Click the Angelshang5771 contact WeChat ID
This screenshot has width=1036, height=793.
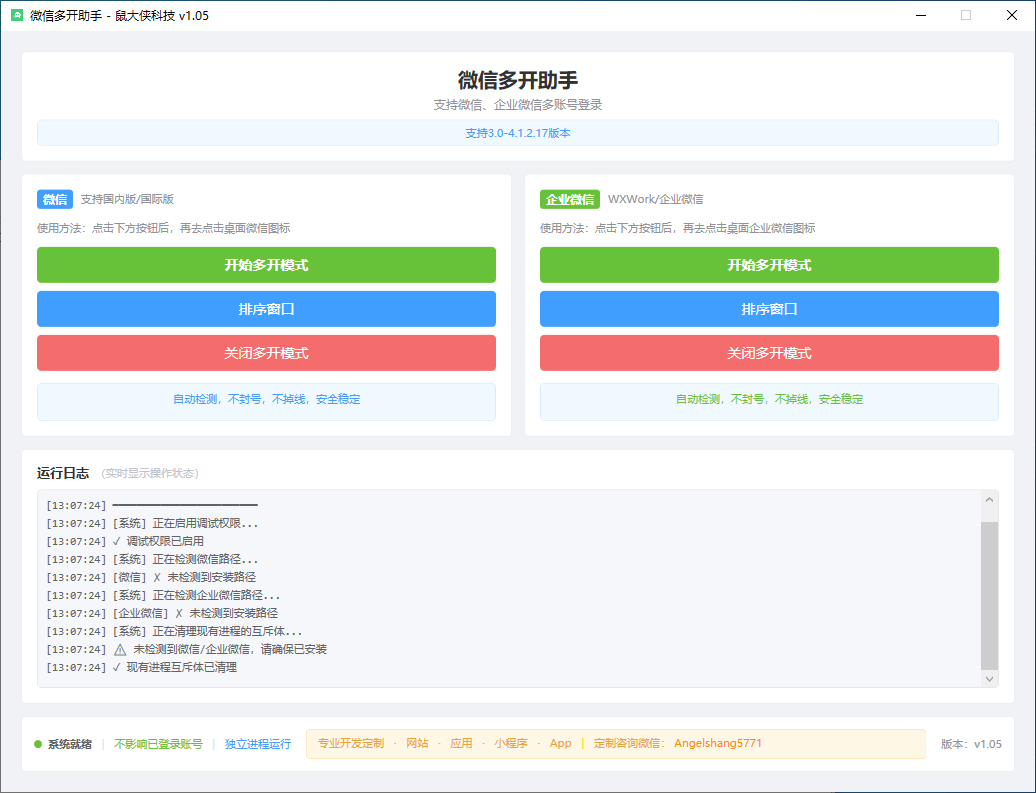[718, 744]
